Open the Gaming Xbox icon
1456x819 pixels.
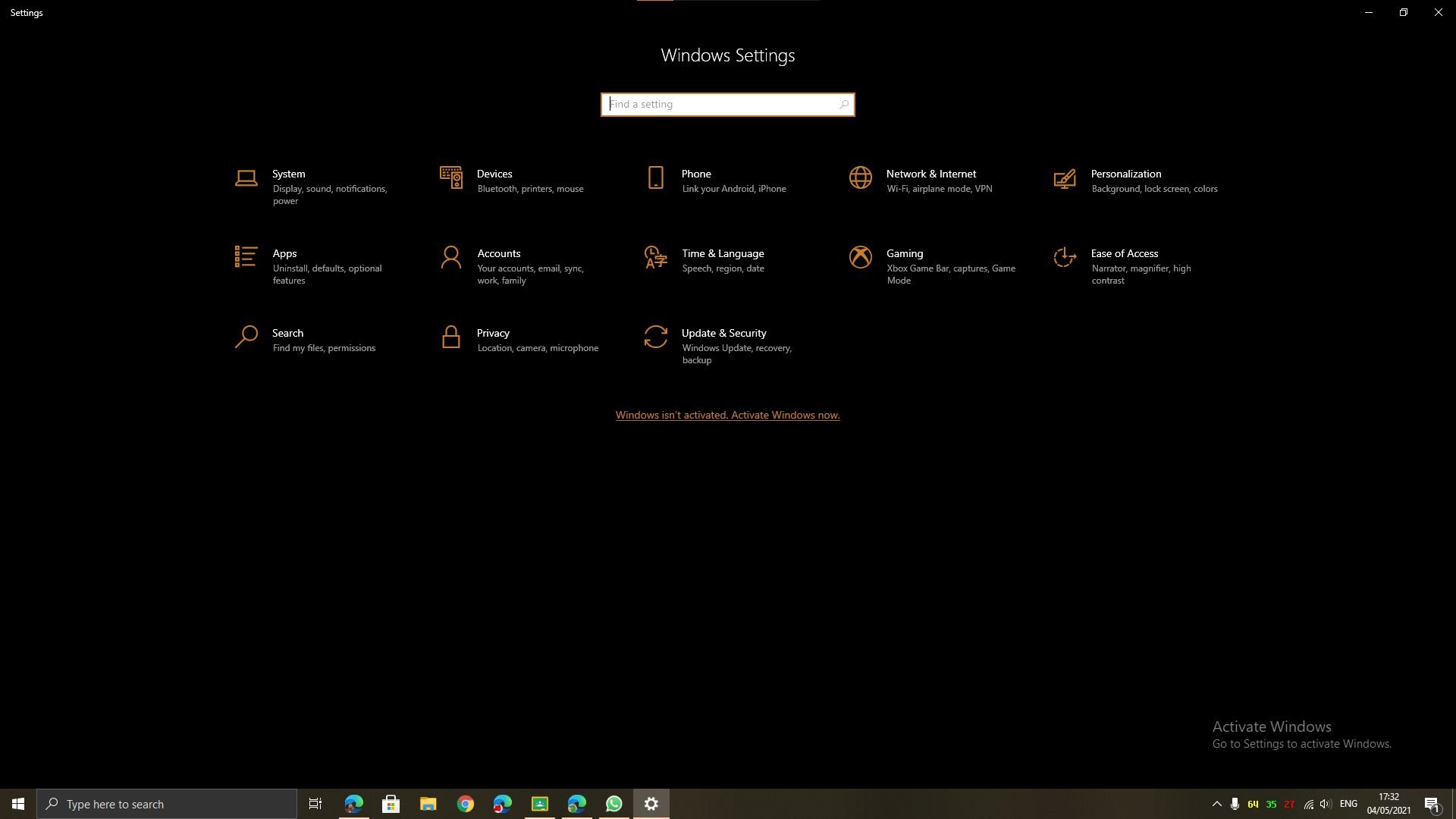(x=861, y=257)
